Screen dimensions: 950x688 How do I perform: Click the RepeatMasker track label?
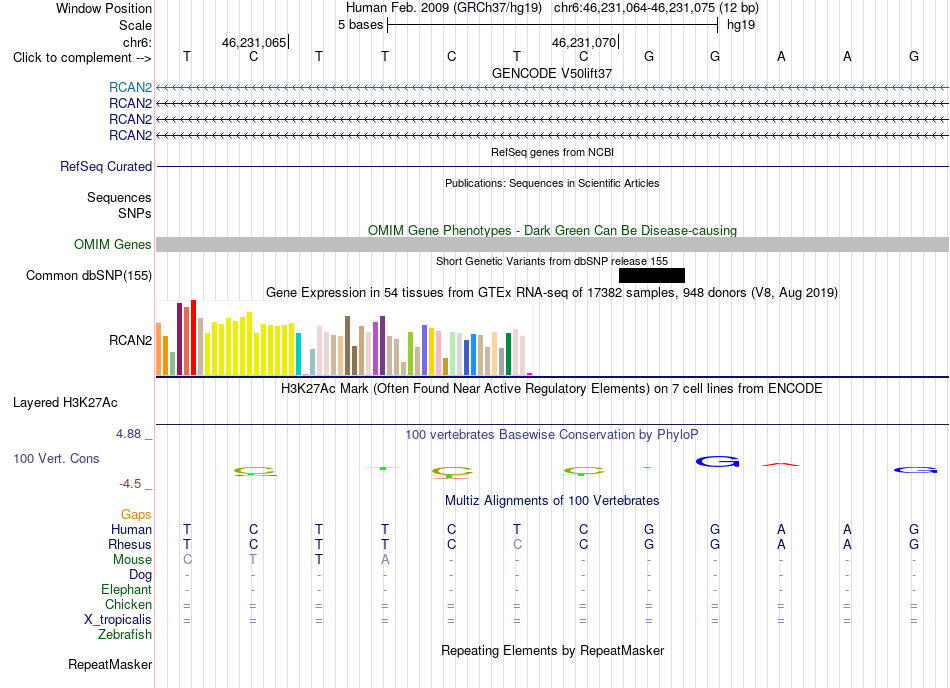[110, 664]
